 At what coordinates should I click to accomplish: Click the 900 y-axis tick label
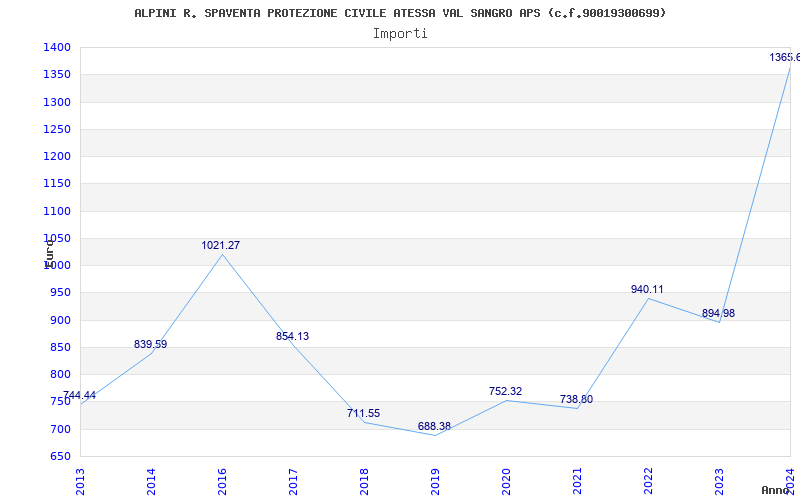point(60,320)
